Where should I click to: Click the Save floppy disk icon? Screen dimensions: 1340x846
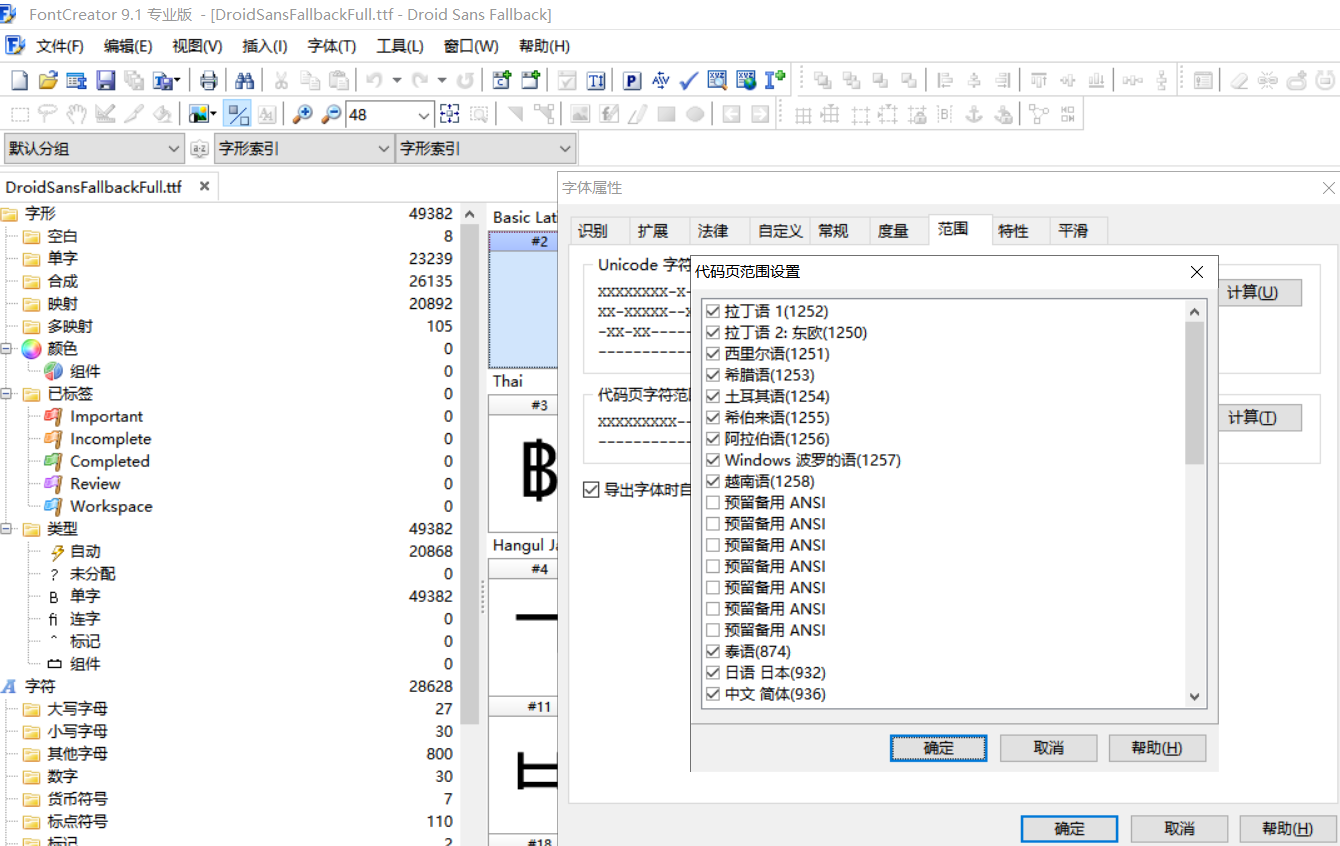(x=105, y=81)
